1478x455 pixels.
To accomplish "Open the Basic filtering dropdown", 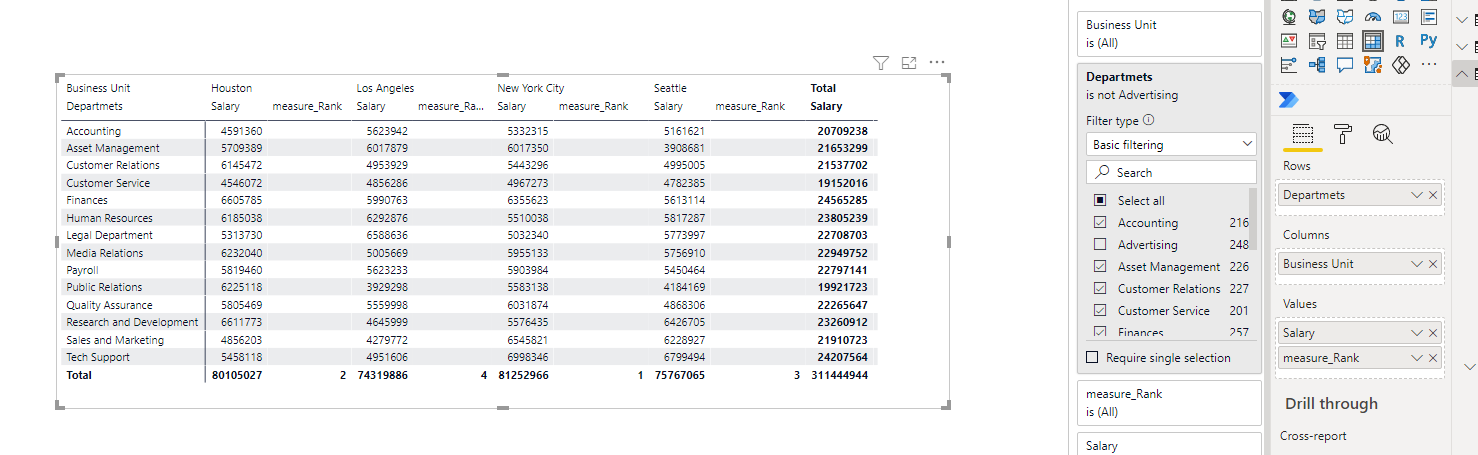I will [1171, 145].
